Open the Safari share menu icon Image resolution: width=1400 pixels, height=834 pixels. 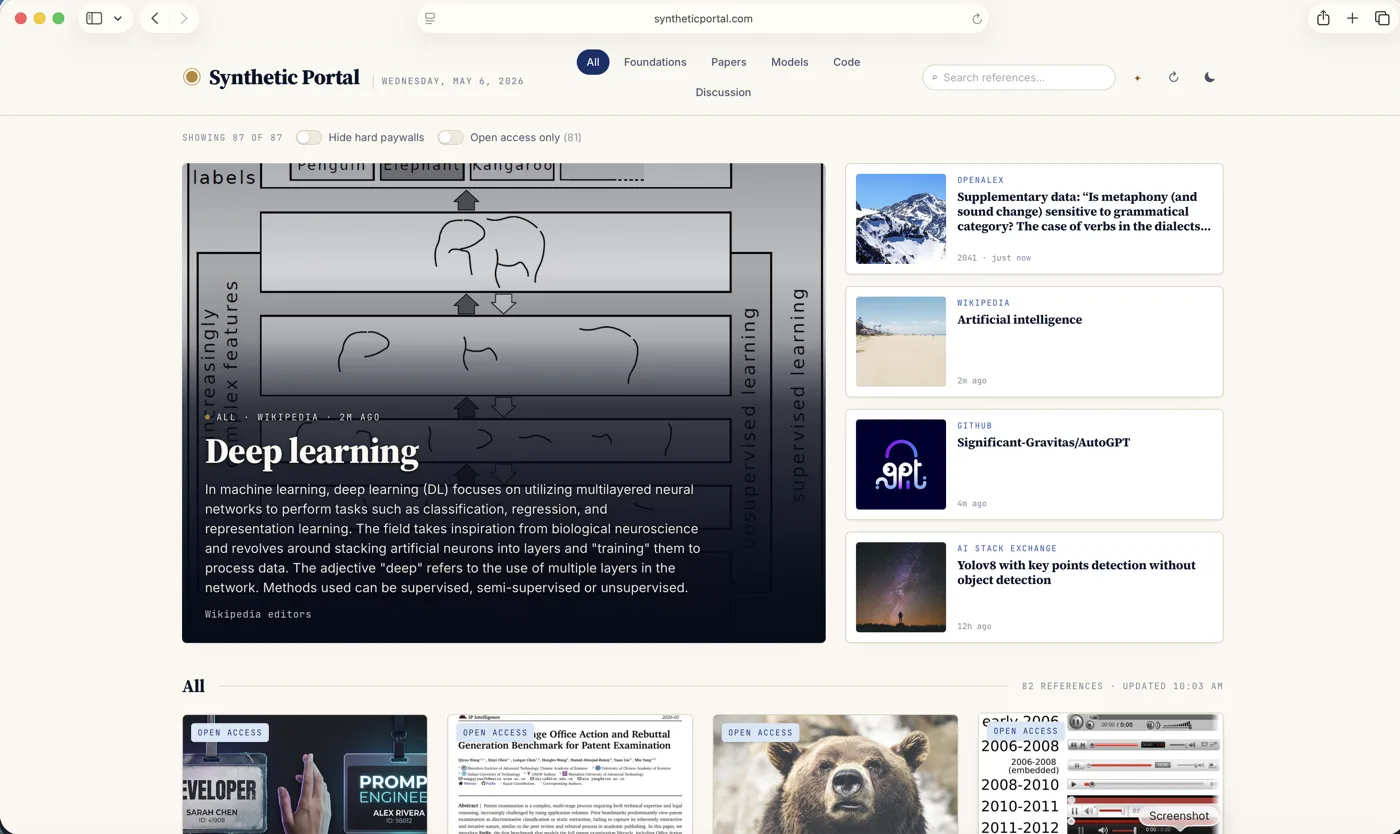pyautogui.click(x=1323, y=18)
